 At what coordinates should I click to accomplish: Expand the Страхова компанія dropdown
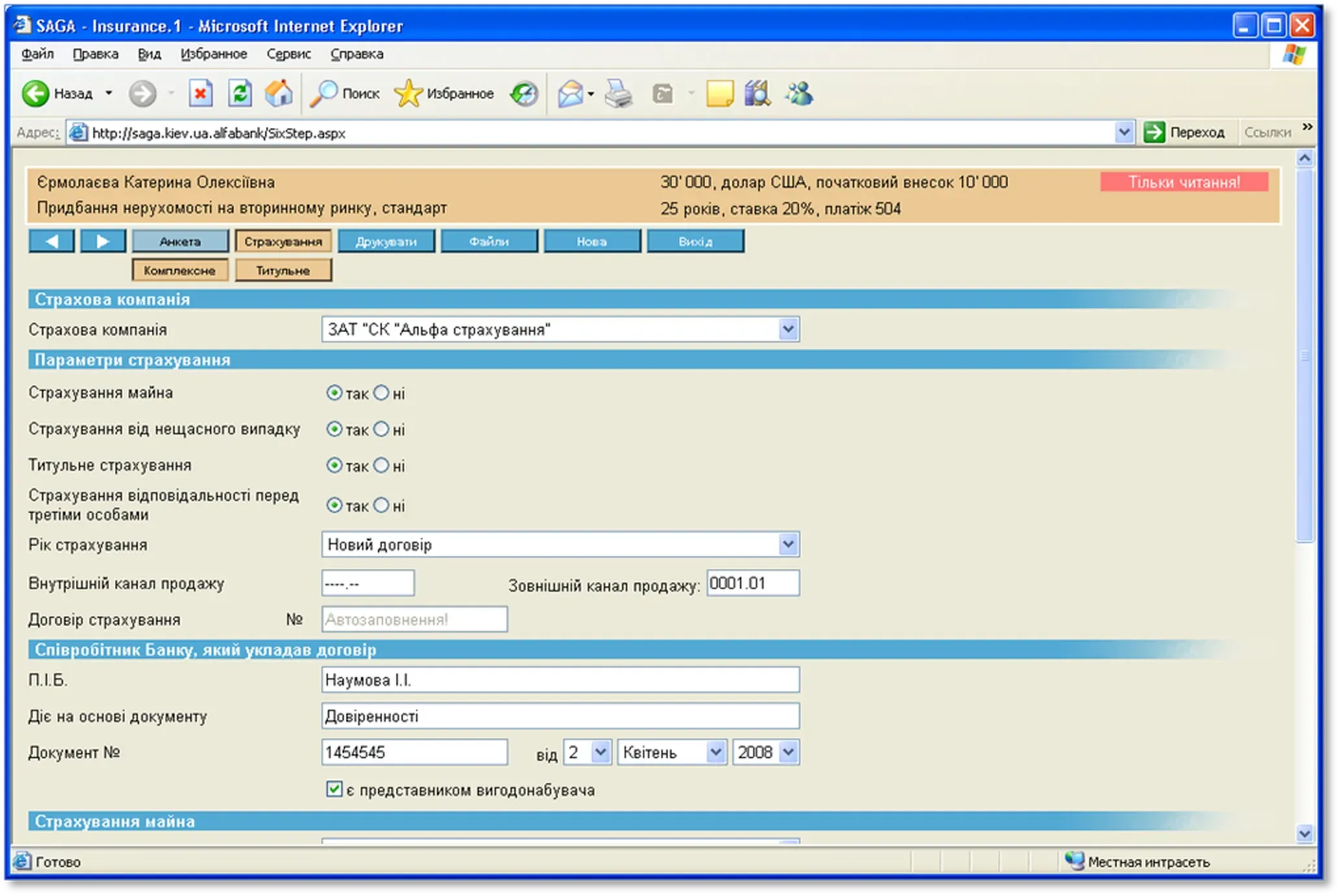click(x=788, y=330)
